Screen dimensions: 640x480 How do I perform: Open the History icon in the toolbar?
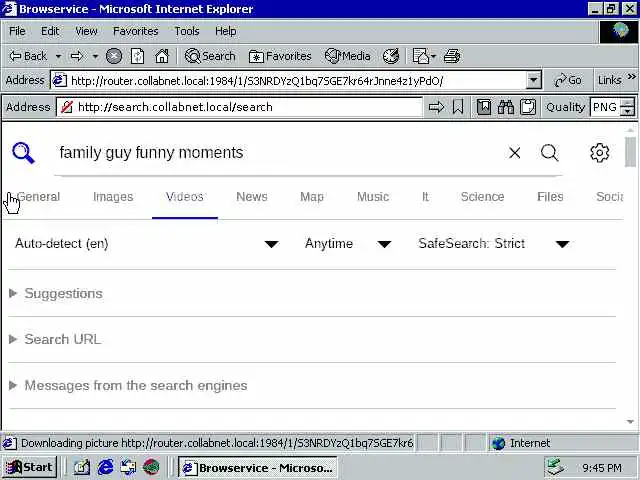391,56
